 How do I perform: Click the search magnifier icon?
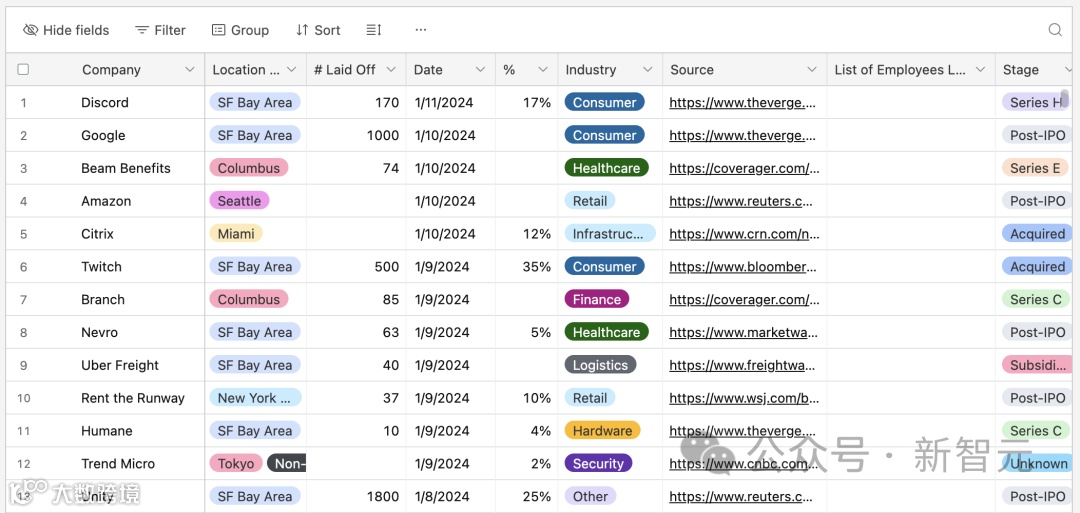click(1055, 30)
